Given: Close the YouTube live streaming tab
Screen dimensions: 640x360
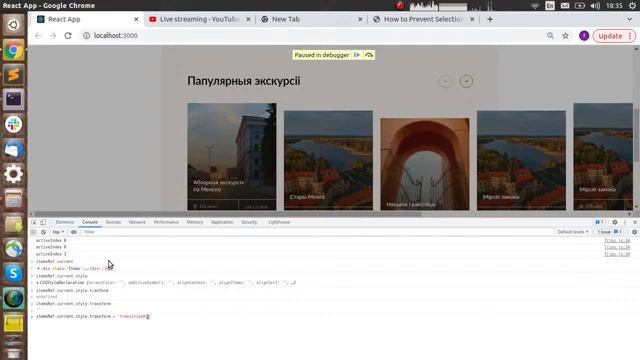Looking at the screenshot, I should click(248, 19).
